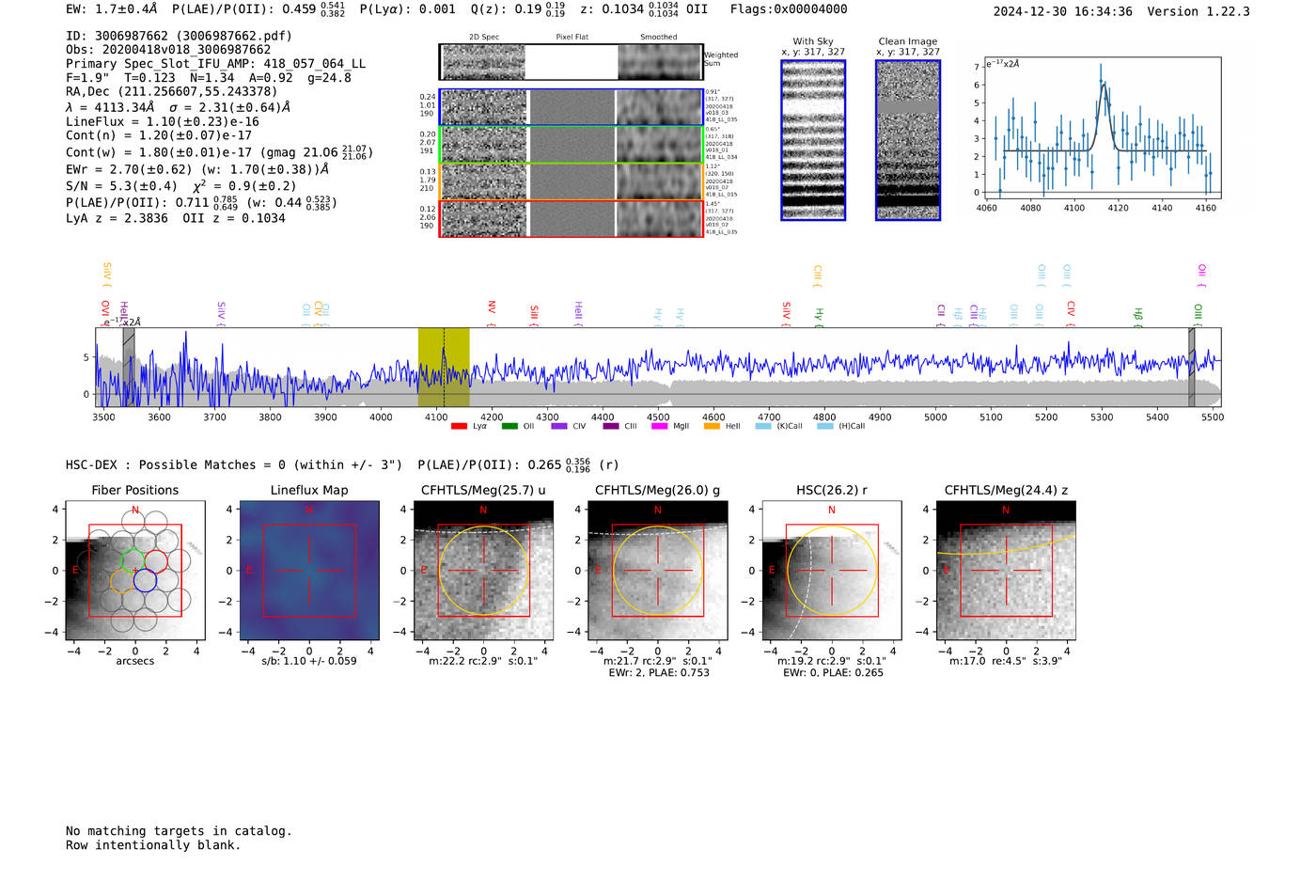Click the 'ID: 3006987662' text line
1316x896 pixels.
click(x=179, y=36)
